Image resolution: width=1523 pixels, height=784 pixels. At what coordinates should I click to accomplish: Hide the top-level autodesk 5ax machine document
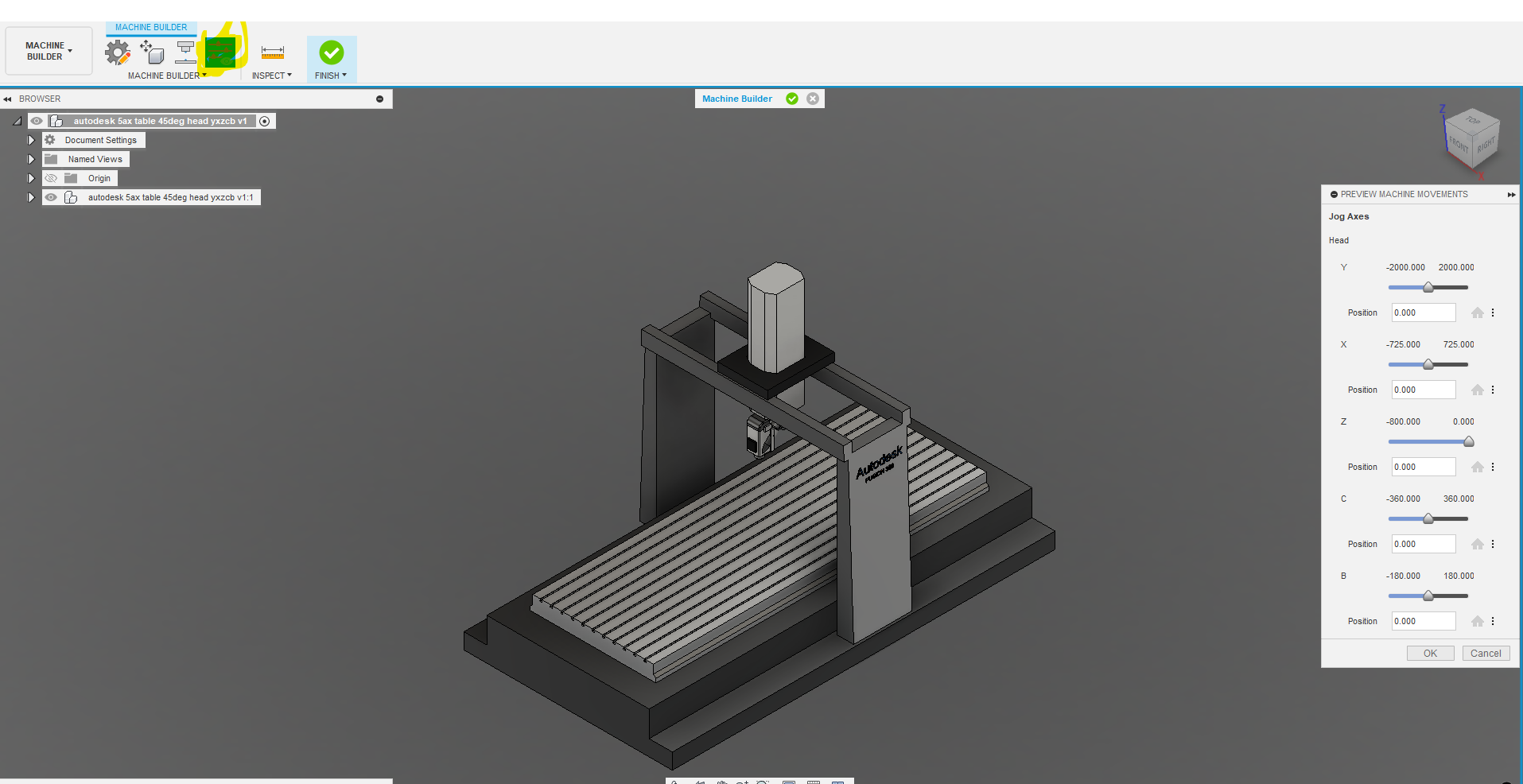pos(37,121)
